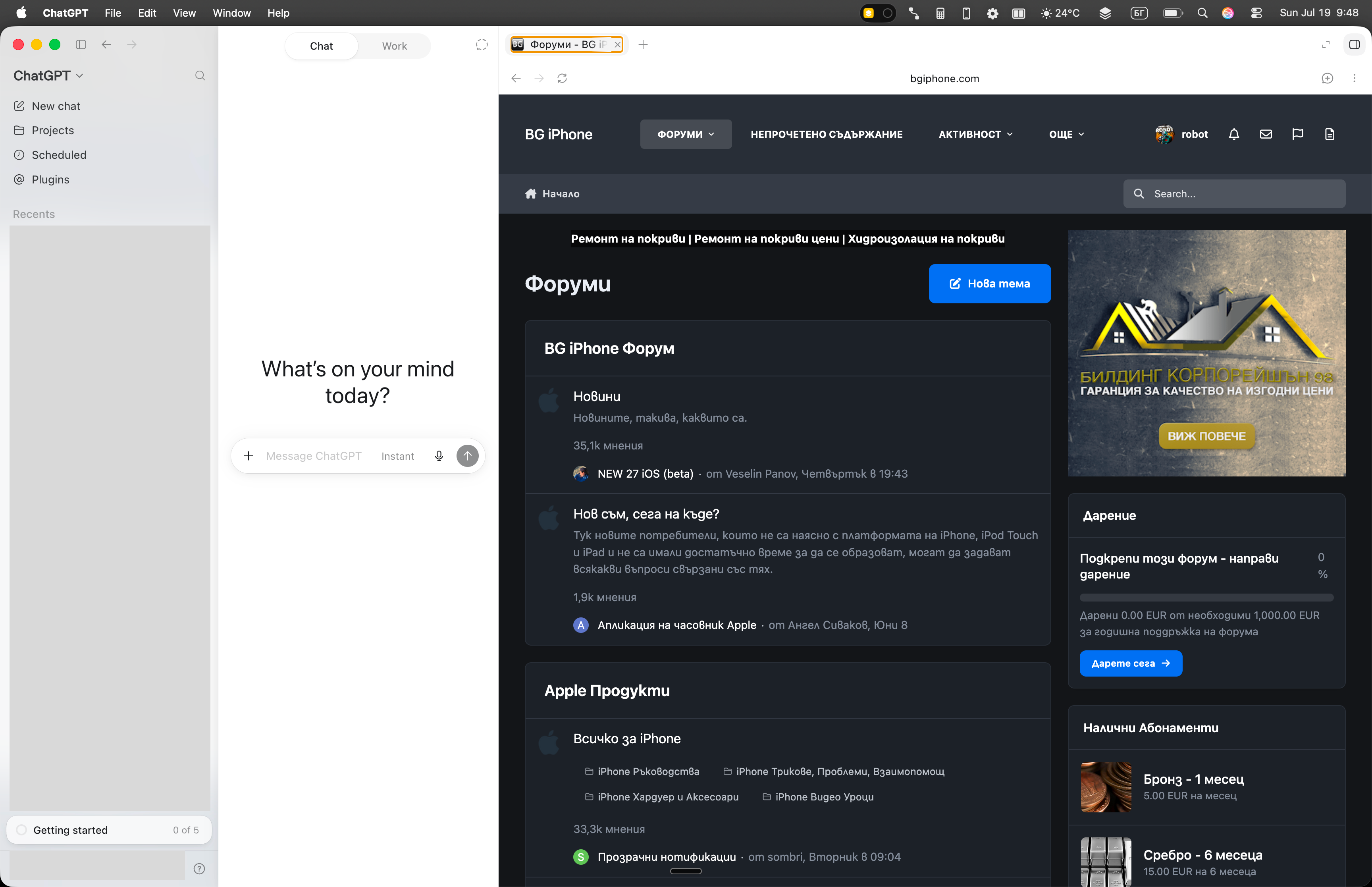This screenshot has width=1372, height=887.
Task: Click the donation progress bar
Action: tap(1206, 597)
